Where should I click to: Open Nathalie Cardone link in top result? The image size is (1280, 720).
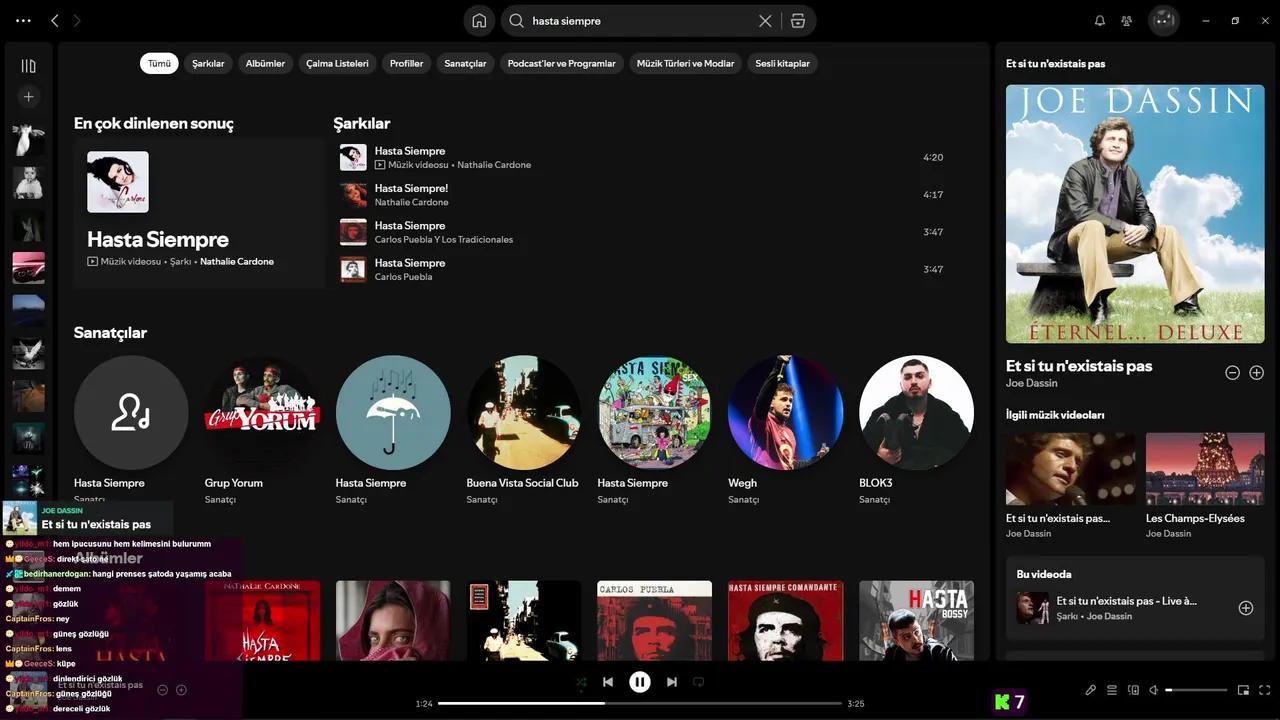[x=236, y=261]
